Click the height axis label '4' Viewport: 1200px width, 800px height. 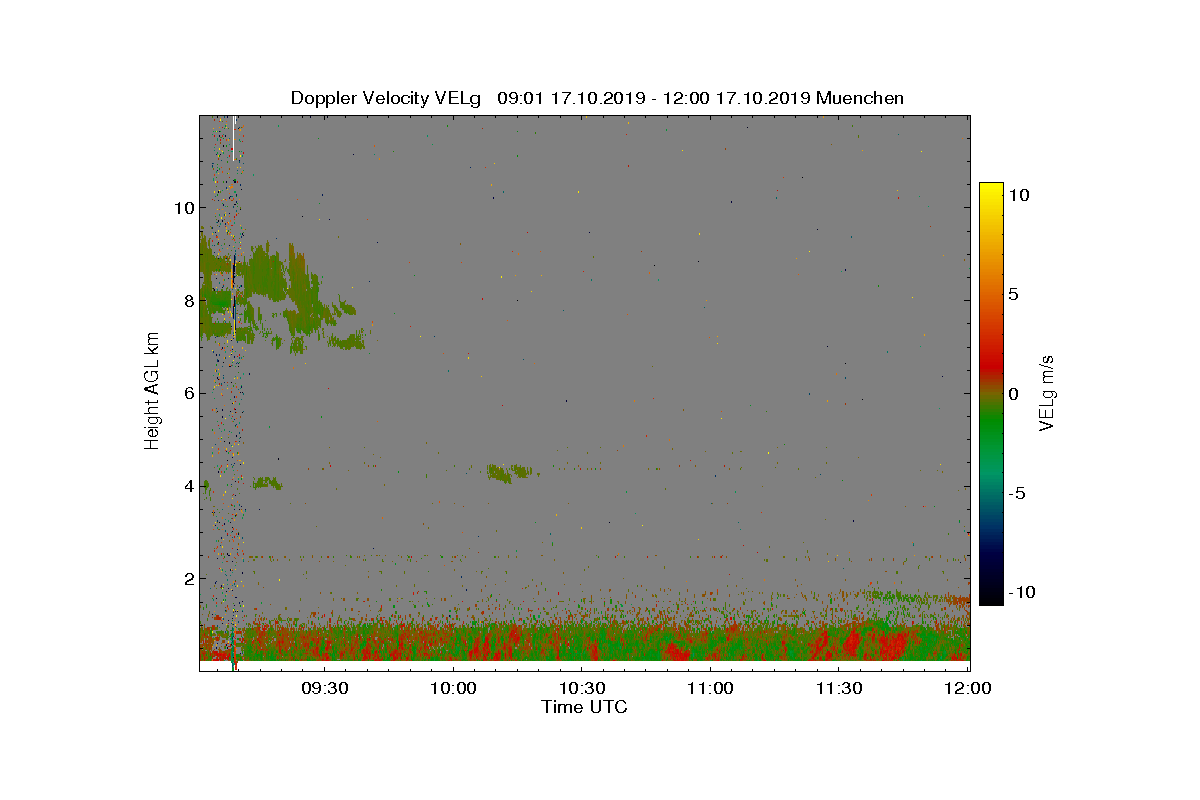pos(188,486)
